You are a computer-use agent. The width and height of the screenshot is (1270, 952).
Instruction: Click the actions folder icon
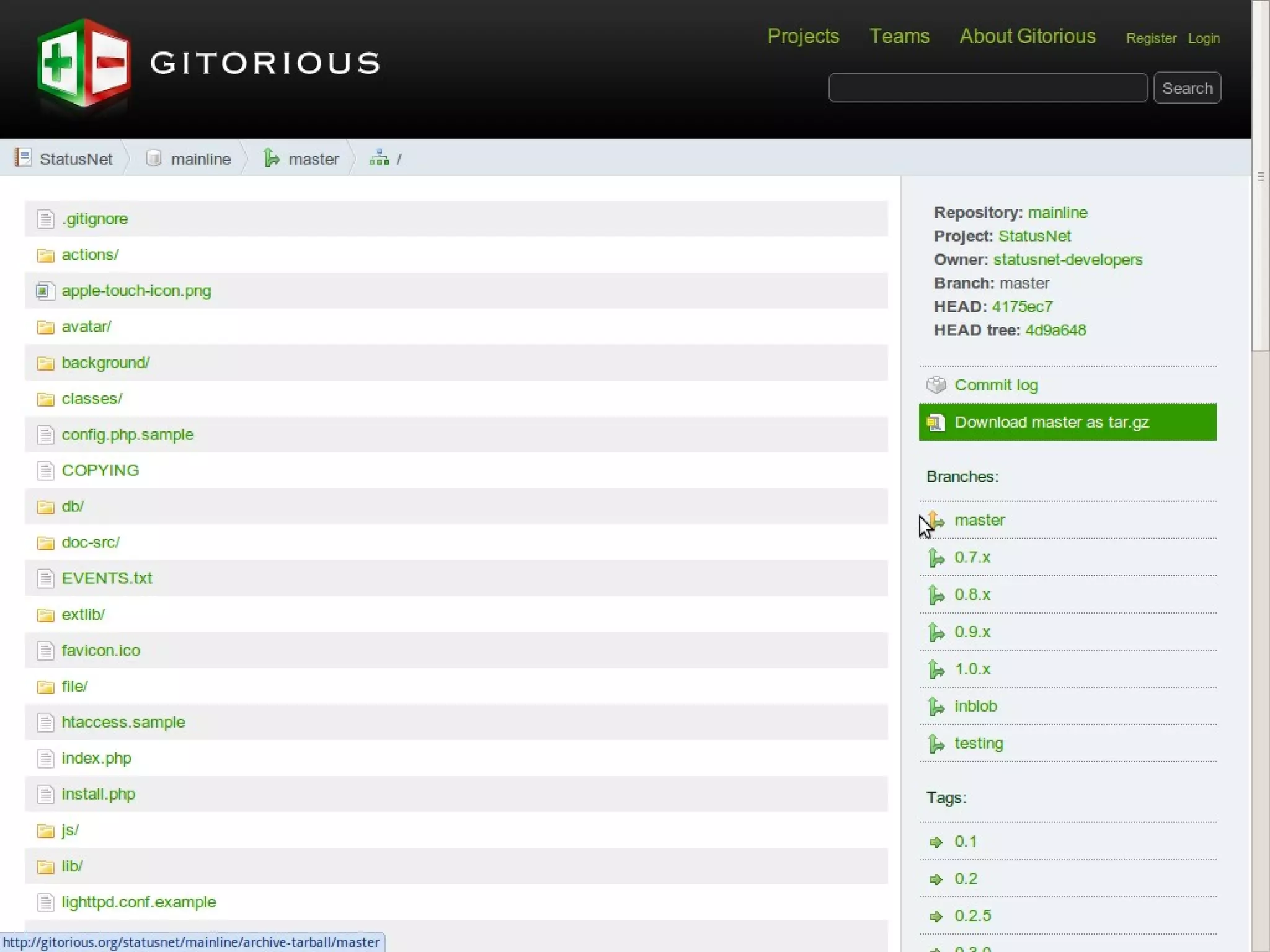[45, 255]
